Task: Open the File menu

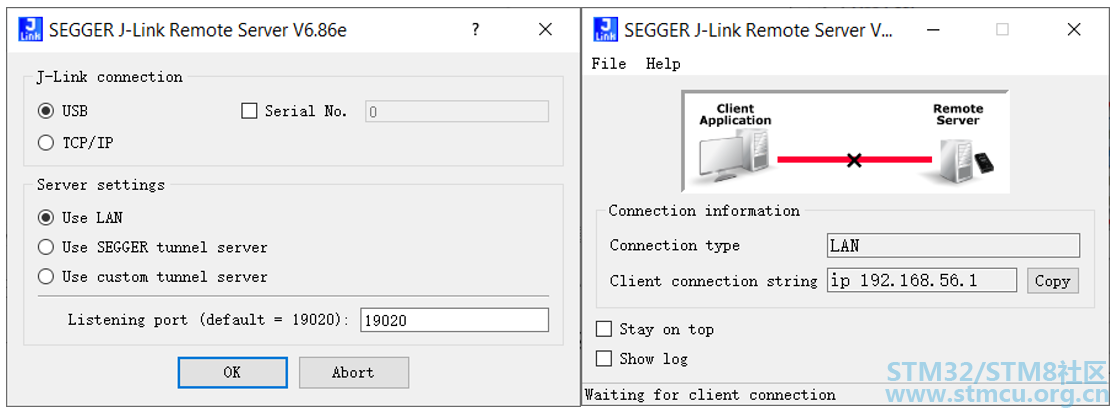Action: click(x=609, y=64)
